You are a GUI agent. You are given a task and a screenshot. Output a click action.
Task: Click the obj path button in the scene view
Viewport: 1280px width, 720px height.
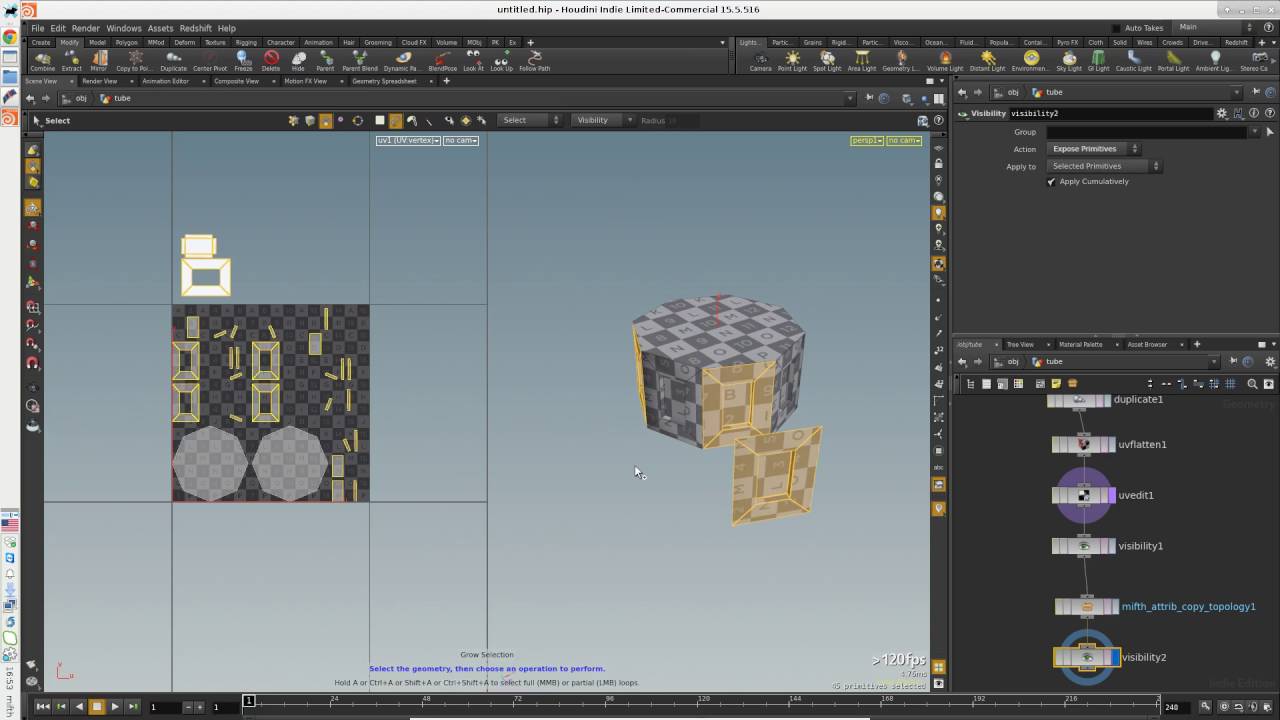[75, 98]
